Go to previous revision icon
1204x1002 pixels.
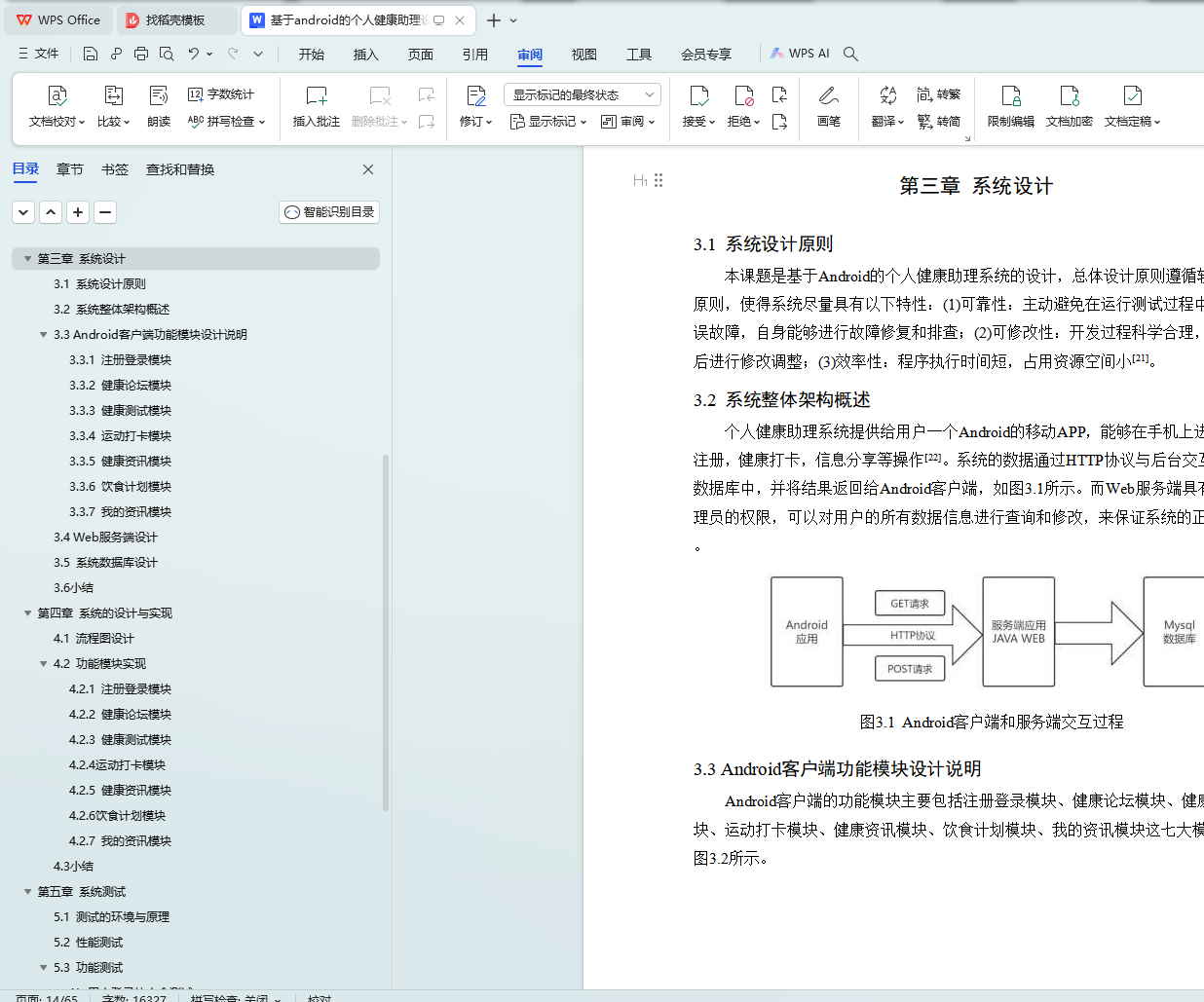[x=779, y=94]
